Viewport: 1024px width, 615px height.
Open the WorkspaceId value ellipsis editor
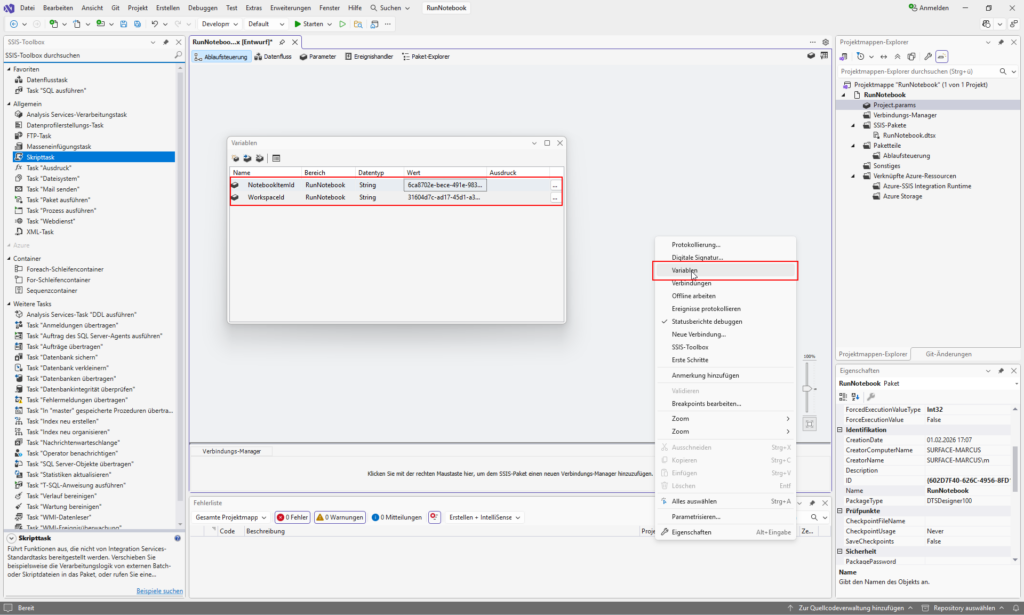[554, 197]
